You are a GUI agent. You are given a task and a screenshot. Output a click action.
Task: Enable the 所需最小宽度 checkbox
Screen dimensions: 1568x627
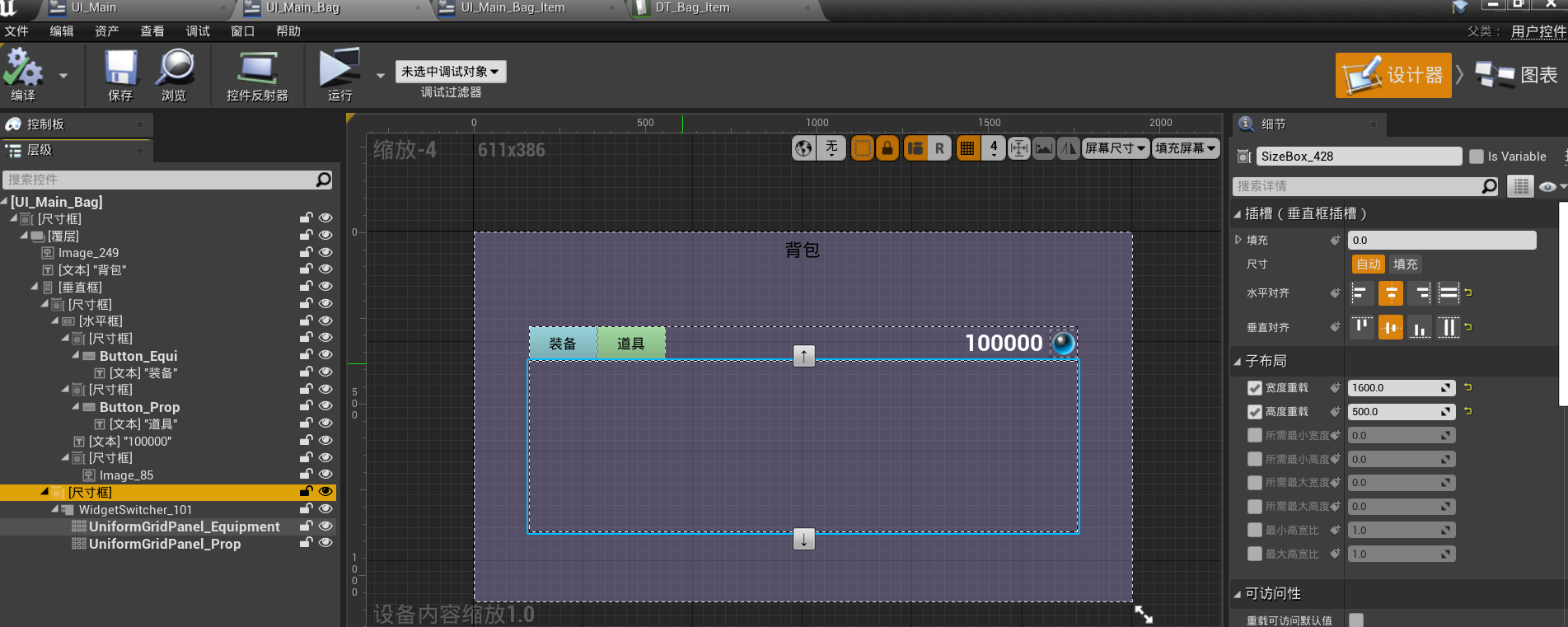point(1255,435)
